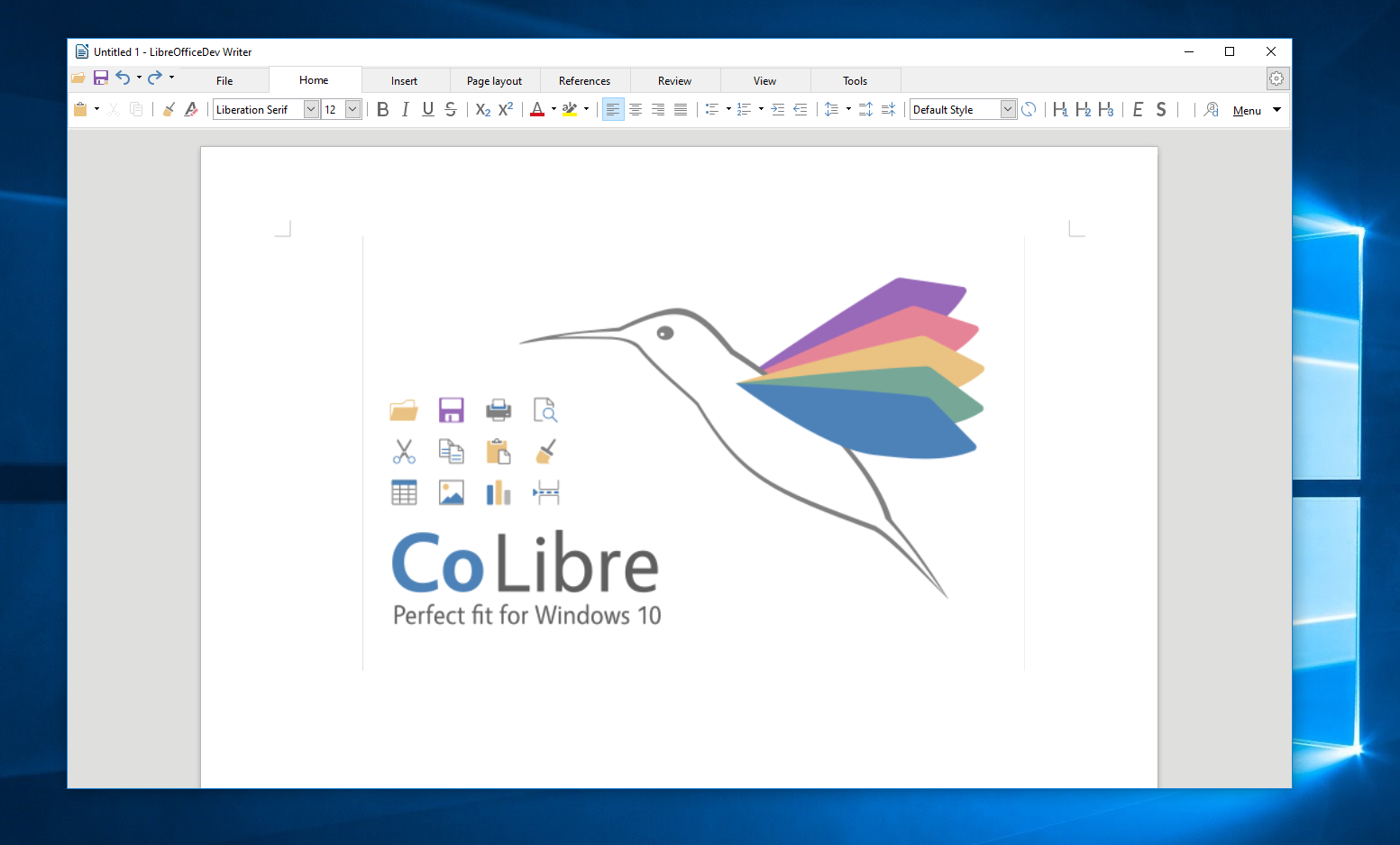Open the toolbar settings gear
The height and width of the screenshot is (845, 1400).
pos(1276,78)
